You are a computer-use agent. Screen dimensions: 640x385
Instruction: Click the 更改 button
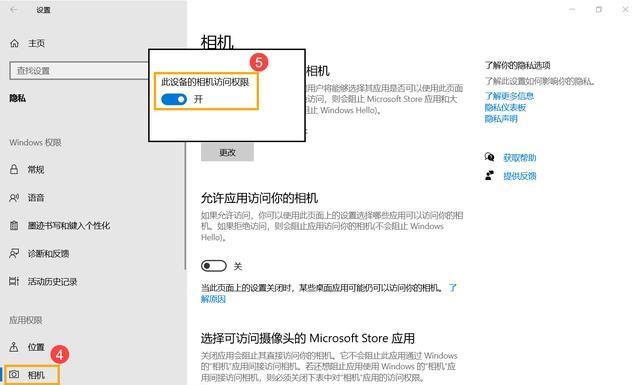(x=227, y=152)
